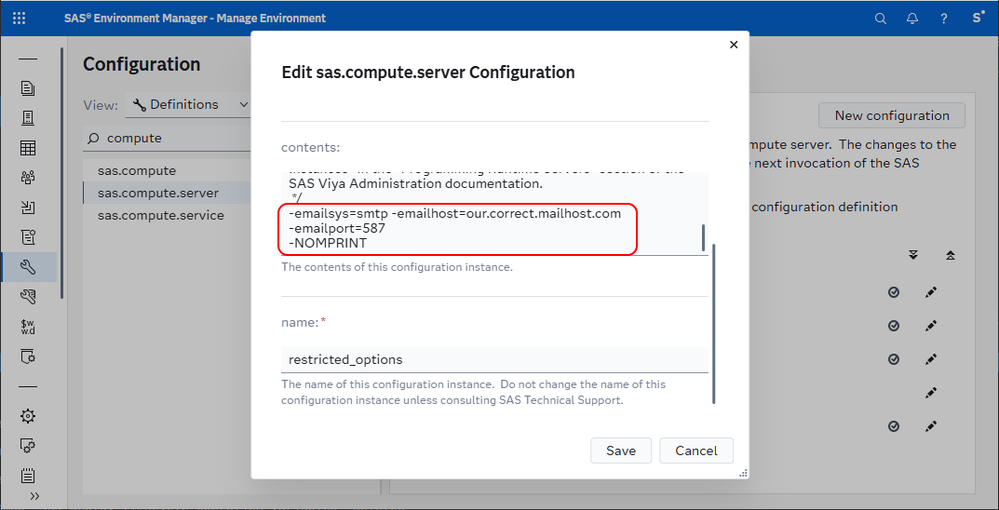Open the monitor-with-gear sidebar icon
The image size is (999, 510).
(28, 446)
